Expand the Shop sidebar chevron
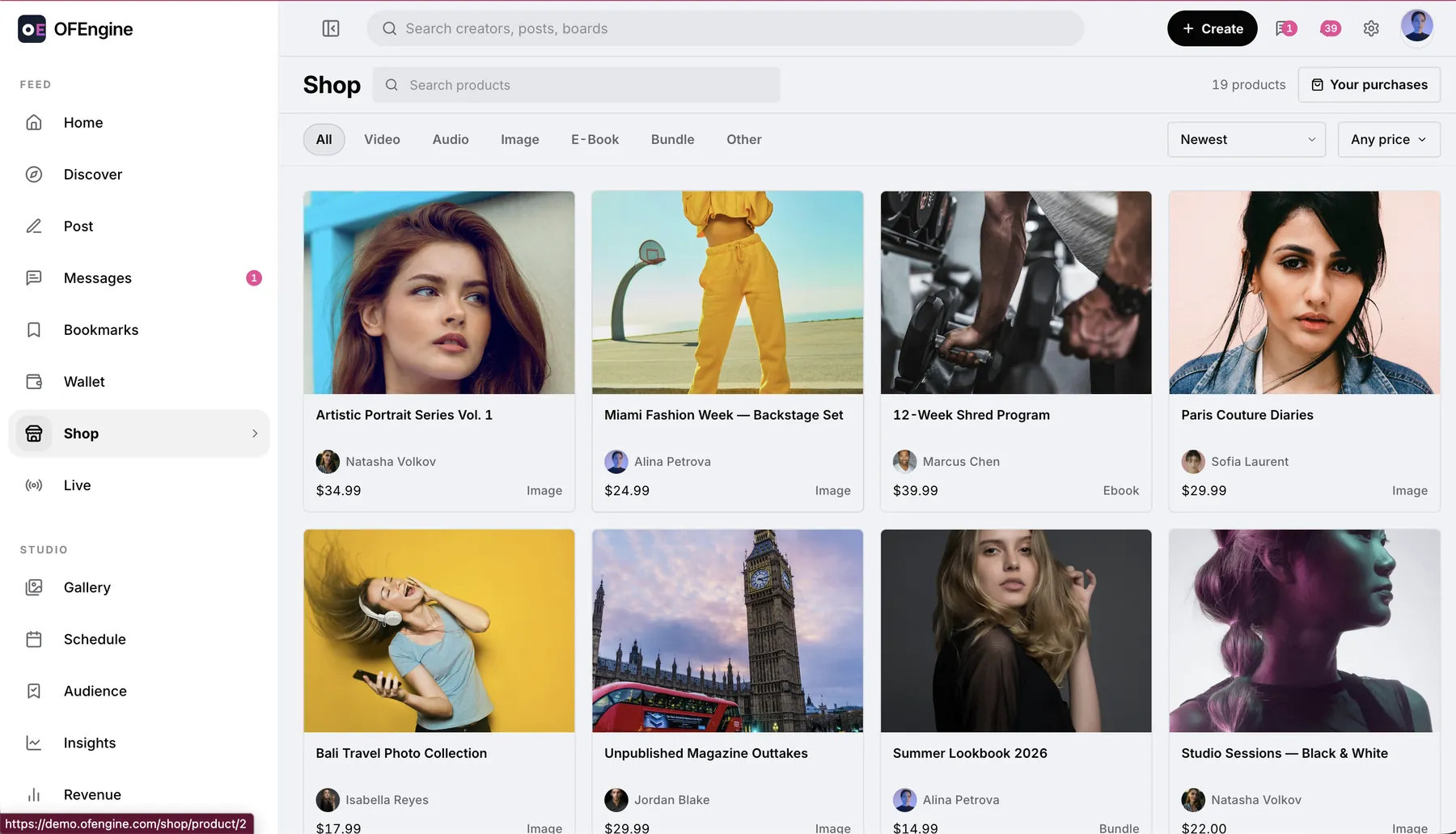The image size is (1456, 834). 255,434
